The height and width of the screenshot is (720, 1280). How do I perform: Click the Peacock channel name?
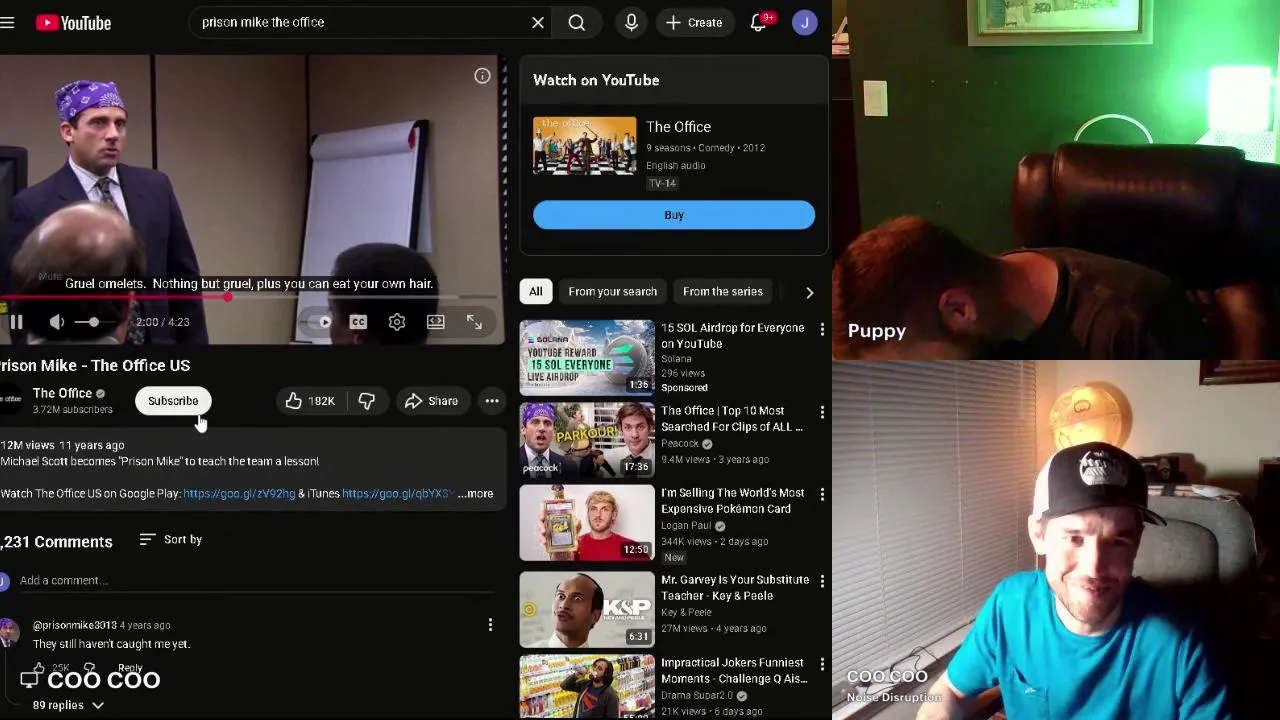point(680,444)
